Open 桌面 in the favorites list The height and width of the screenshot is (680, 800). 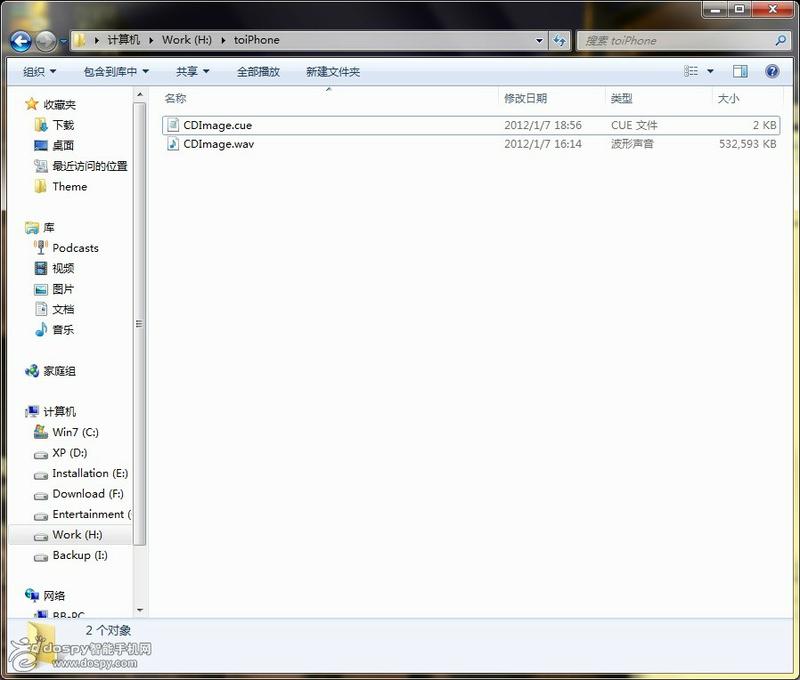[63, 145]
